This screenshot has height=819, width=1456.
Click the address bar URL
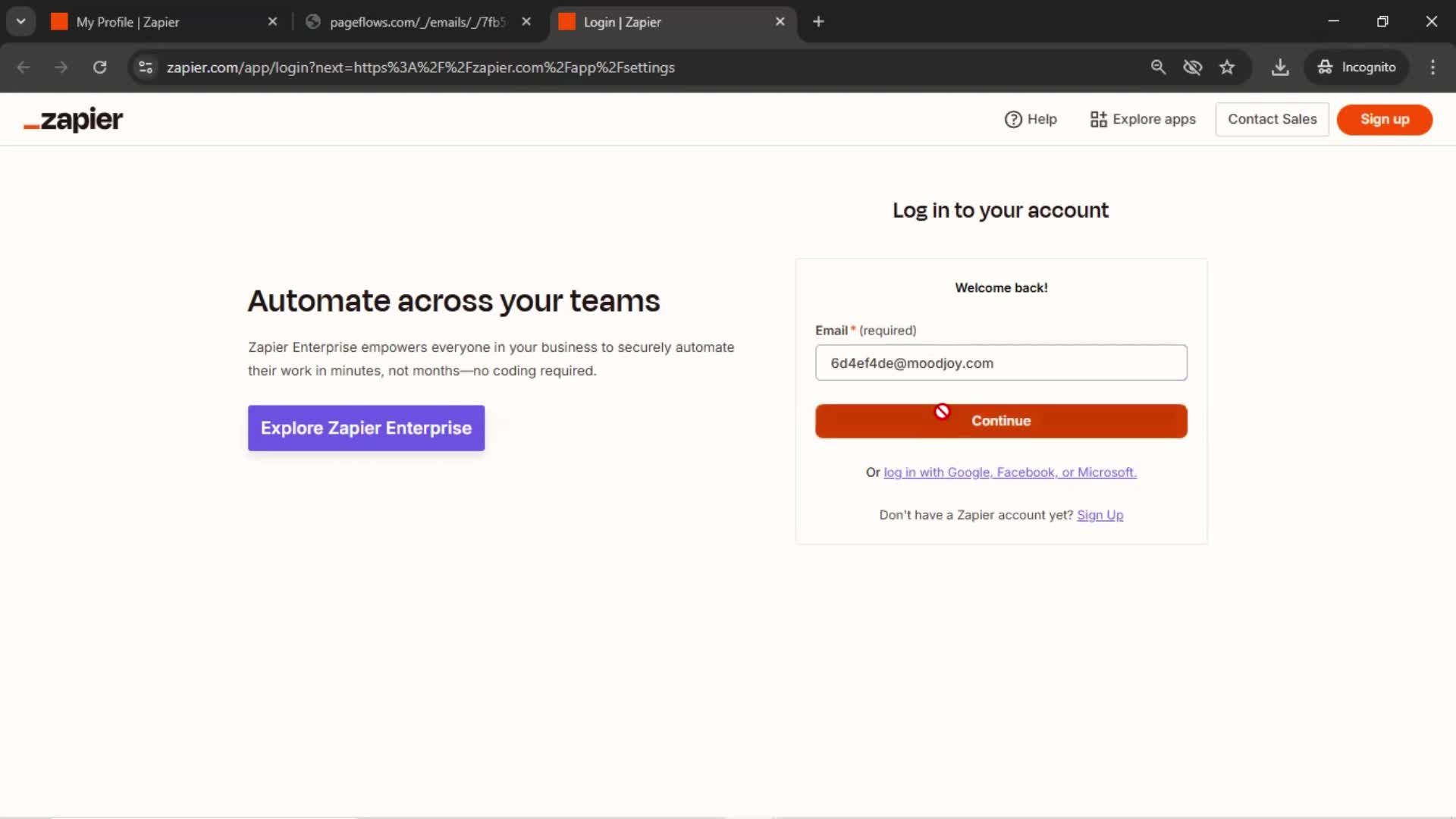(421, 67)
